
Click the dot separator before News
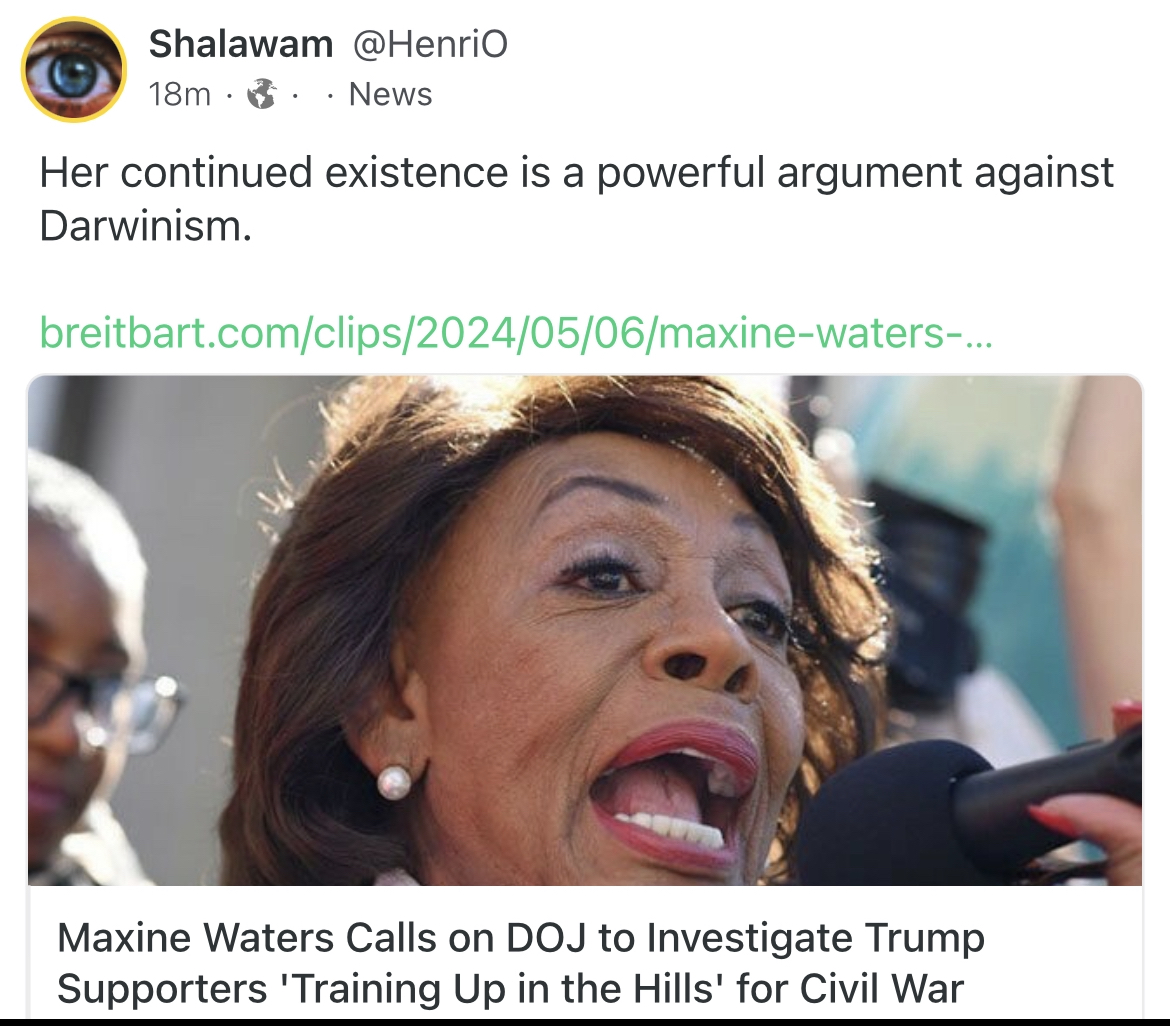[x=330, y=96]
